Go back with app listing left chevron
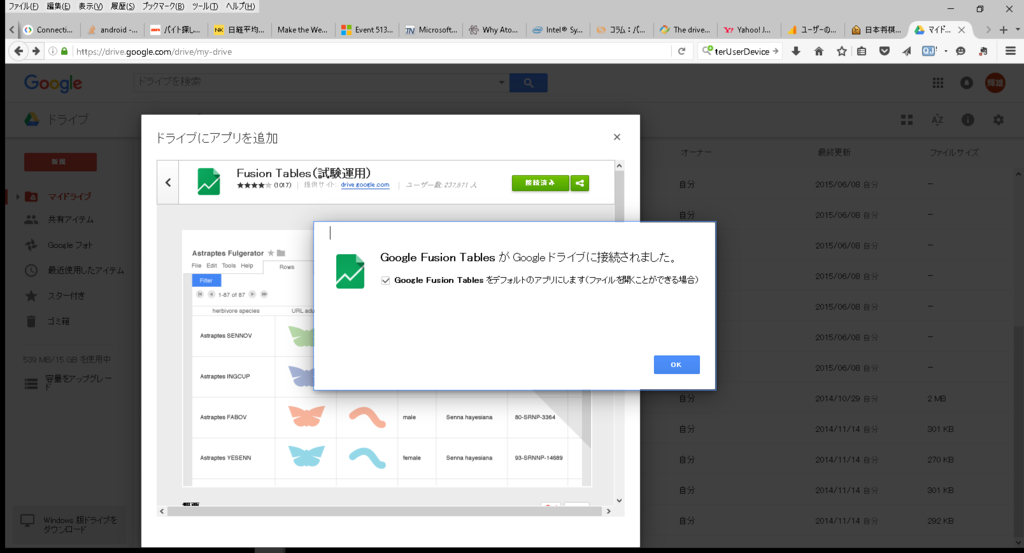This screenshot has width=1024, height=553. 168,182
